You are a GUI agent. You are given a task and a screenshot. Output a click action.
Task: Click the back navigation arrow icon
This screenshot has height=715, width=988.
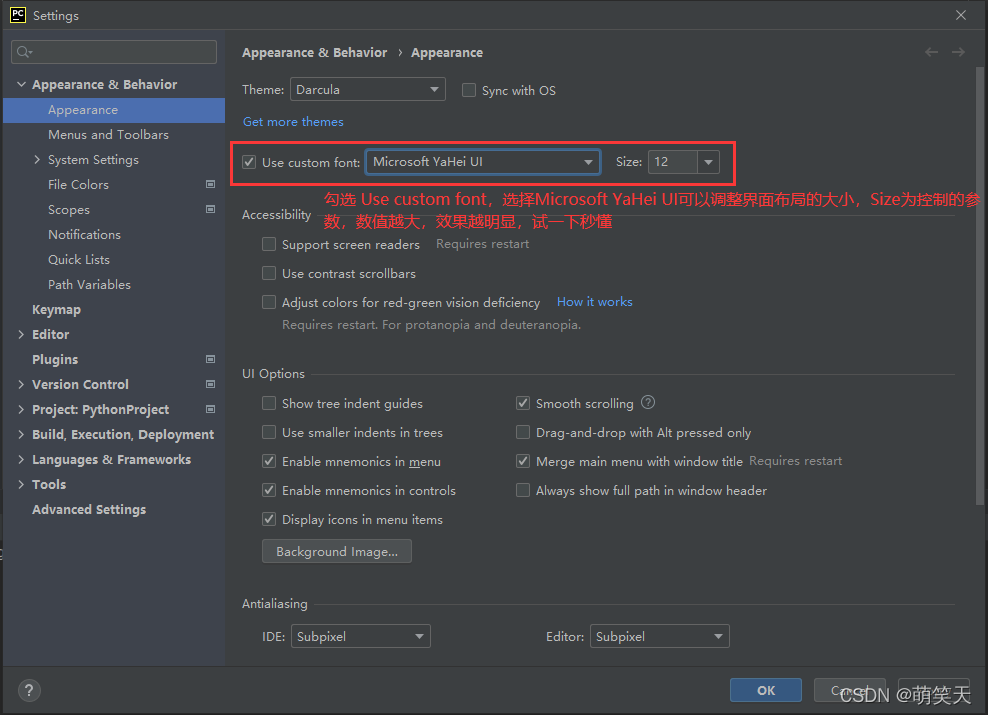(x=932, y=52)
